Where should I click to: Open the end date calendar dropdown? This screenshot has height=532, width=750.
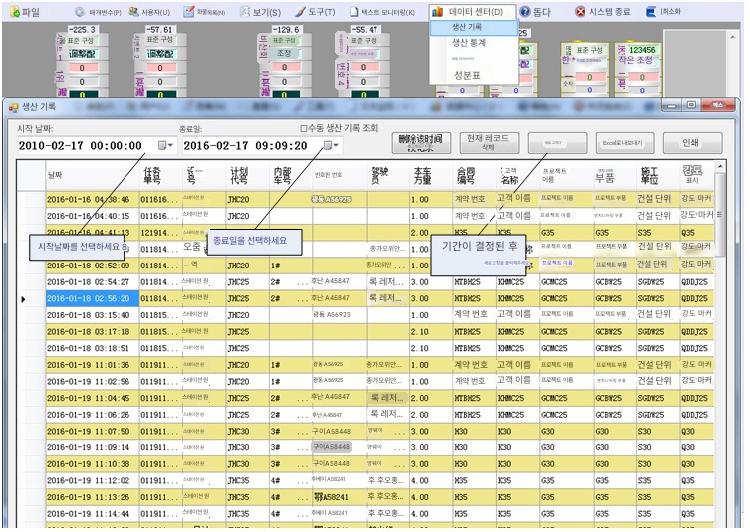coord(330,145)
